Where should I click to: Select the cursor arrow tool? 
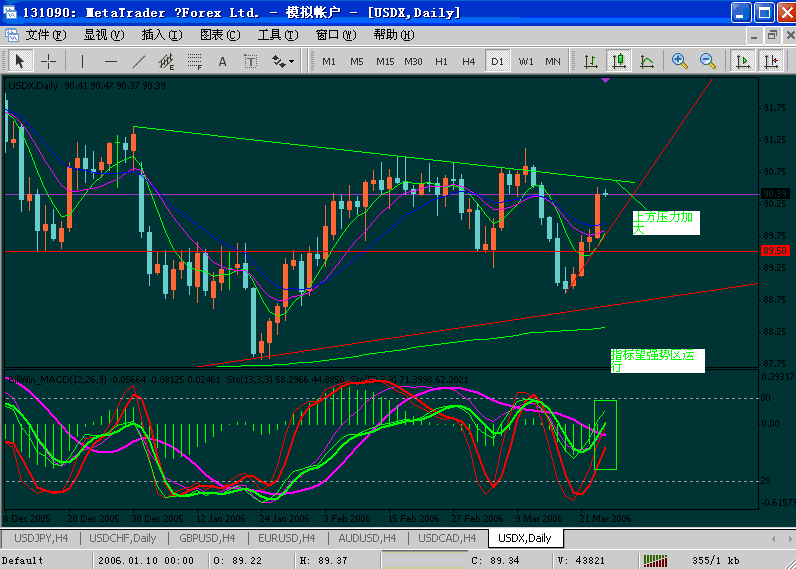coord(19,61)
